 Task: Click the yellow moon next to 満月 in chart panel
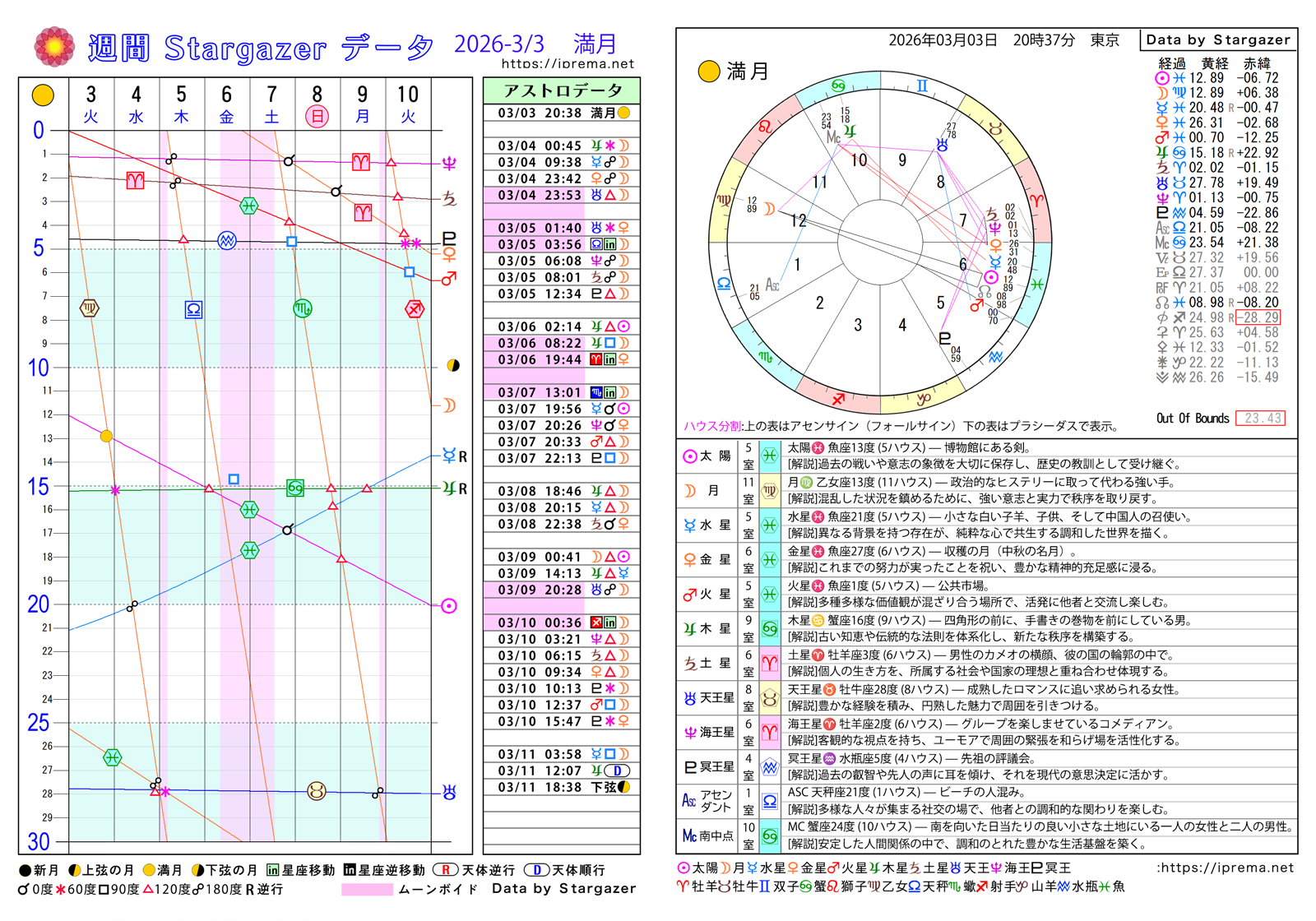tap(708, 72)
